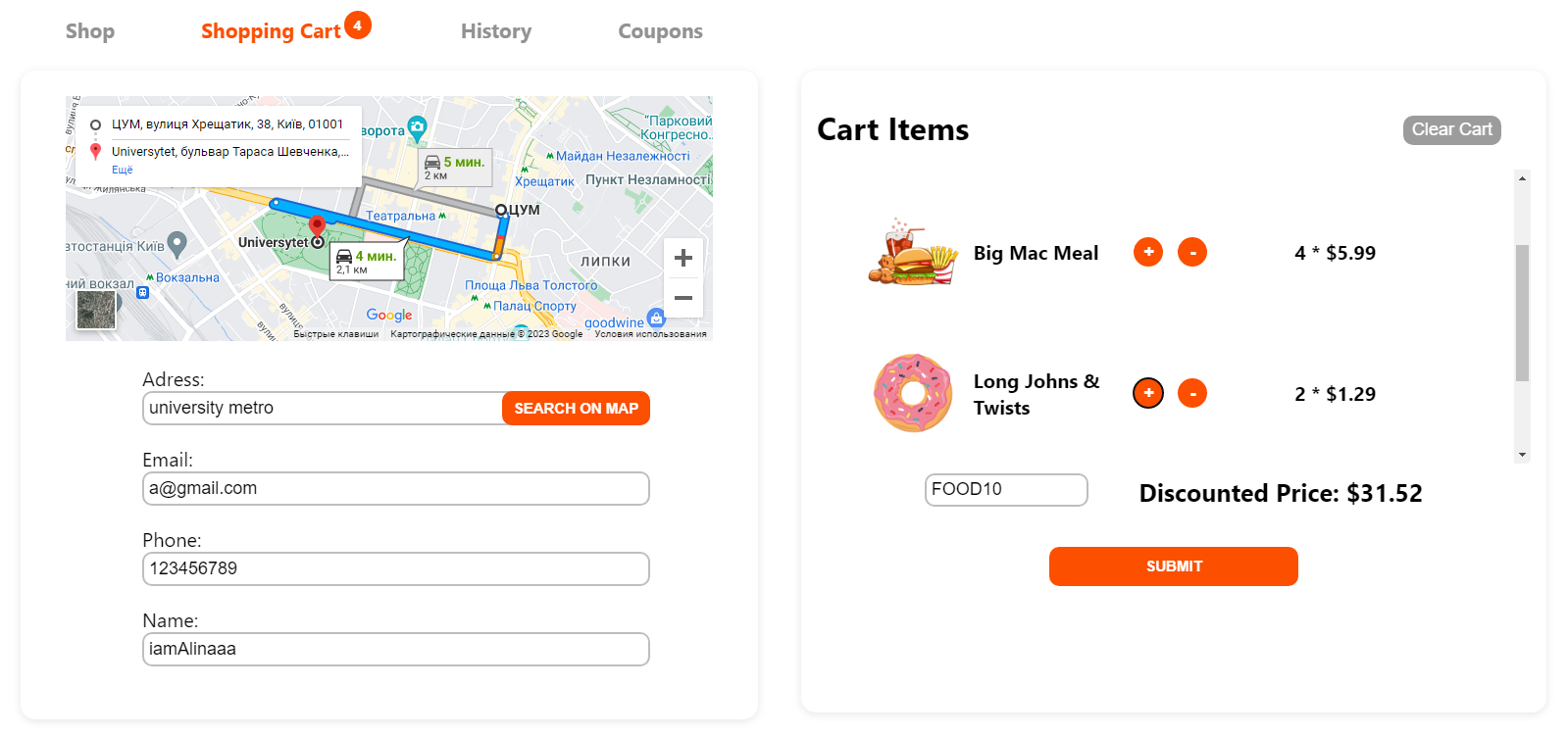Image resolution: width=1568 pixels, height=737 pixels.
Task: Clear the cart using Clear Cart
Action: pyautogui.click(x=1451, y=129)
